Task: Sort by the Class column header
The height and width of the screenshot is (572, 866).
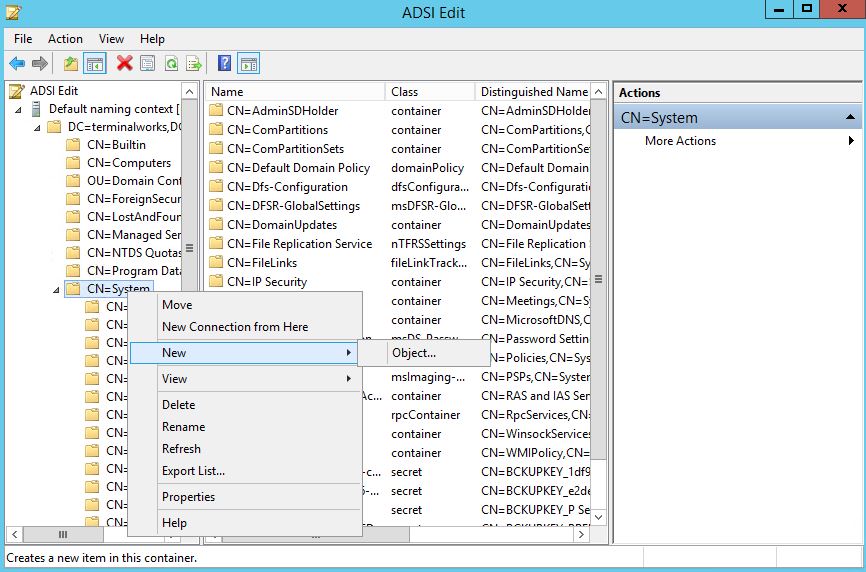Action: pos(430,92)
